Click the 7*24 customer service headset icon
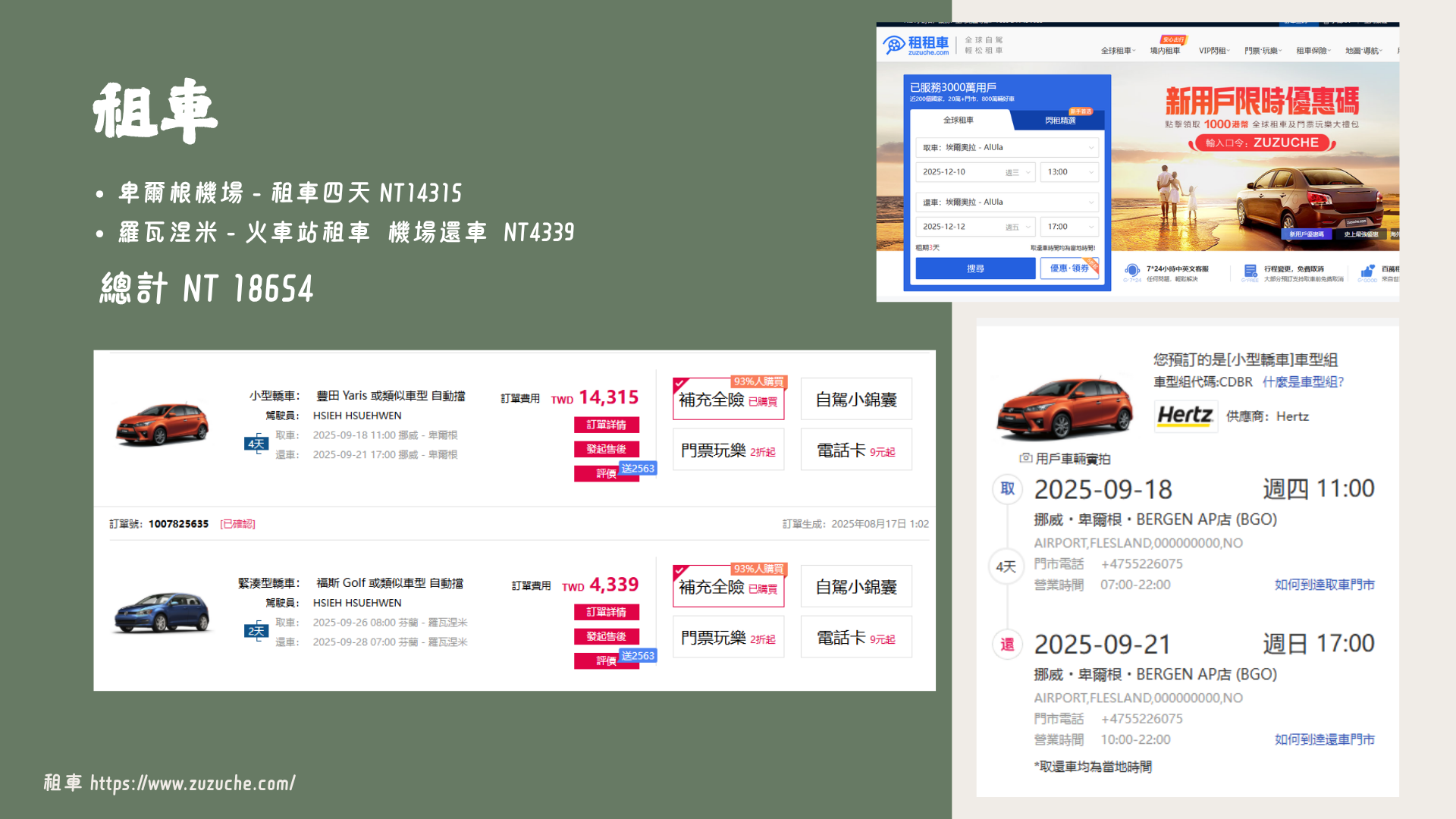Screen dimensions: 1456x819 [x=1131, y=271]
